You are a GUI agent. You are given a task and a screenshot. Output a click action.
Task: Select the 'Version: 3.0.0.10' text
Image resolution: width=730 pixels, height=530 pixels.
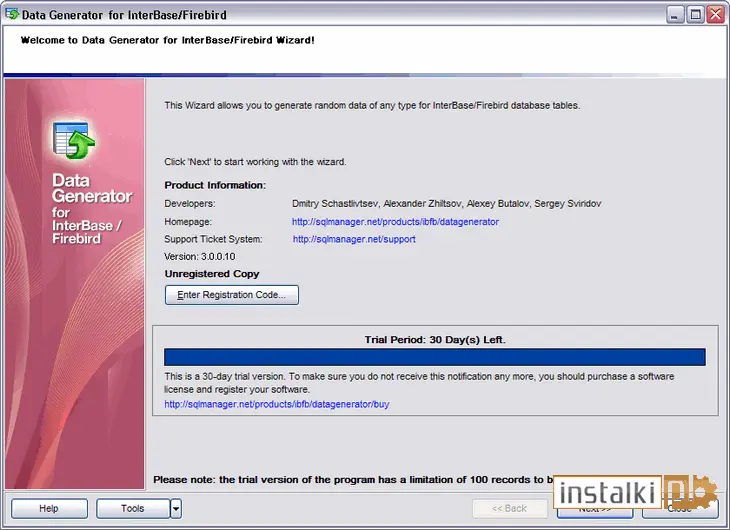[200, 257]
